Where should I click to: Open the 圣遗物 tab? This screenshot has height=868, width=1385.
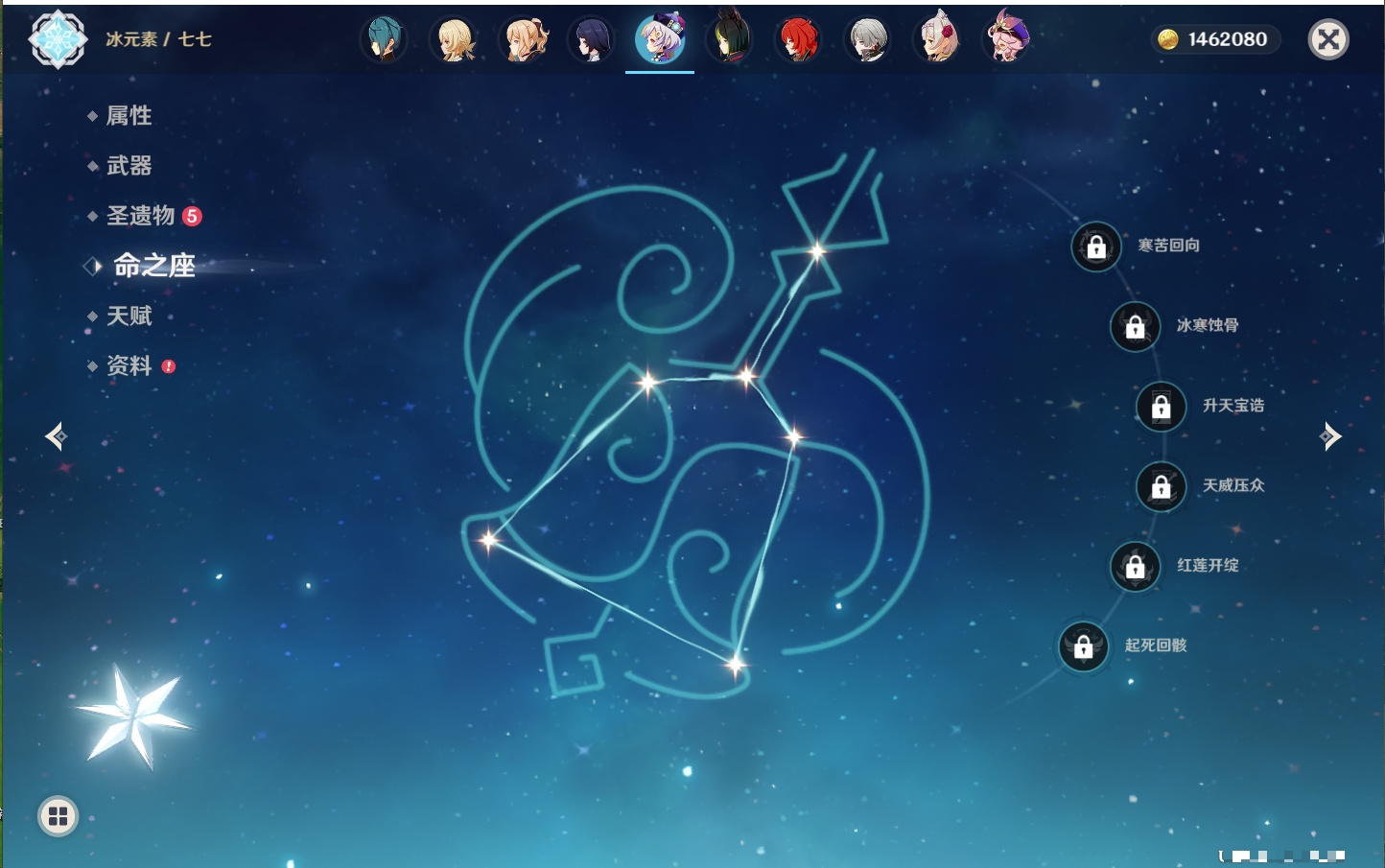pos(140,216)
